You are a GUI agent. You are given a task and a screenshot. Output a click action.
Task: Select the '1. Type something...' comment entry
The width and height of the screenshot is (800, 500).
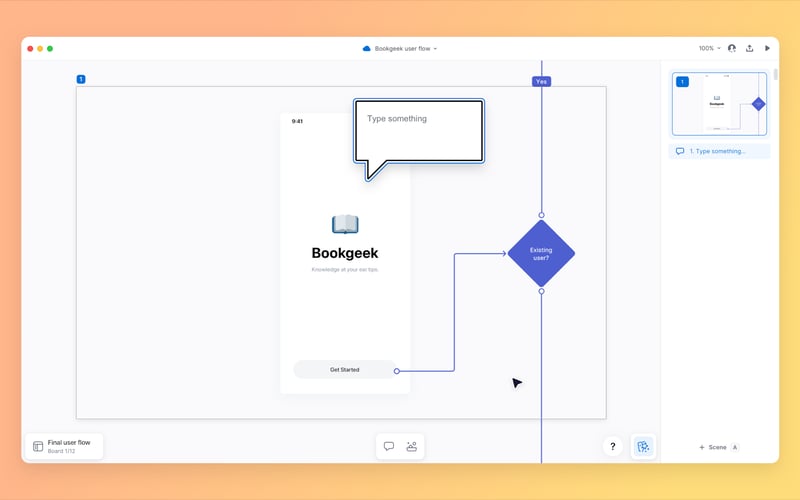pyautogui.click(x=719, y=152)
